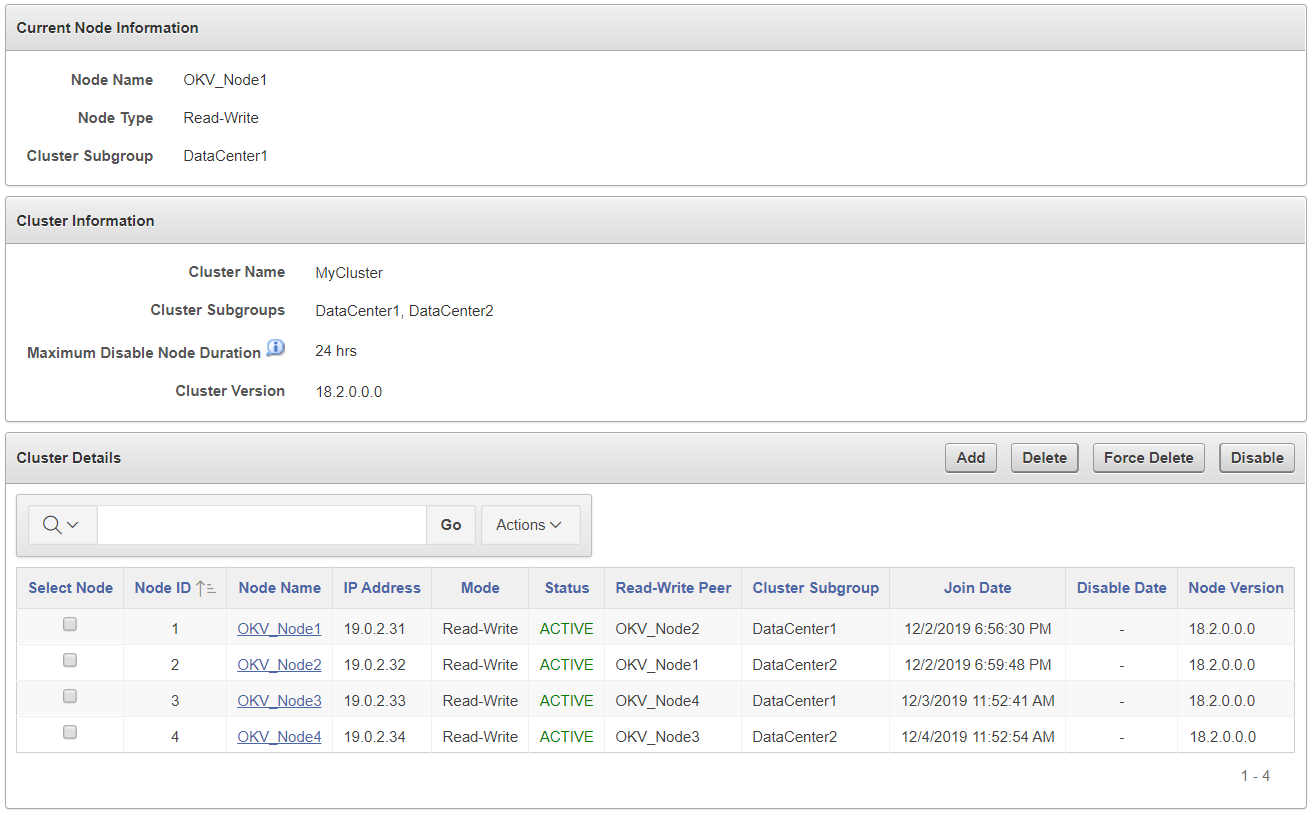The width and height of the screenshot is (1314, 815).
Task: Click the search magnifier icon in Cluster Details
Action: [x=52, y=524]
